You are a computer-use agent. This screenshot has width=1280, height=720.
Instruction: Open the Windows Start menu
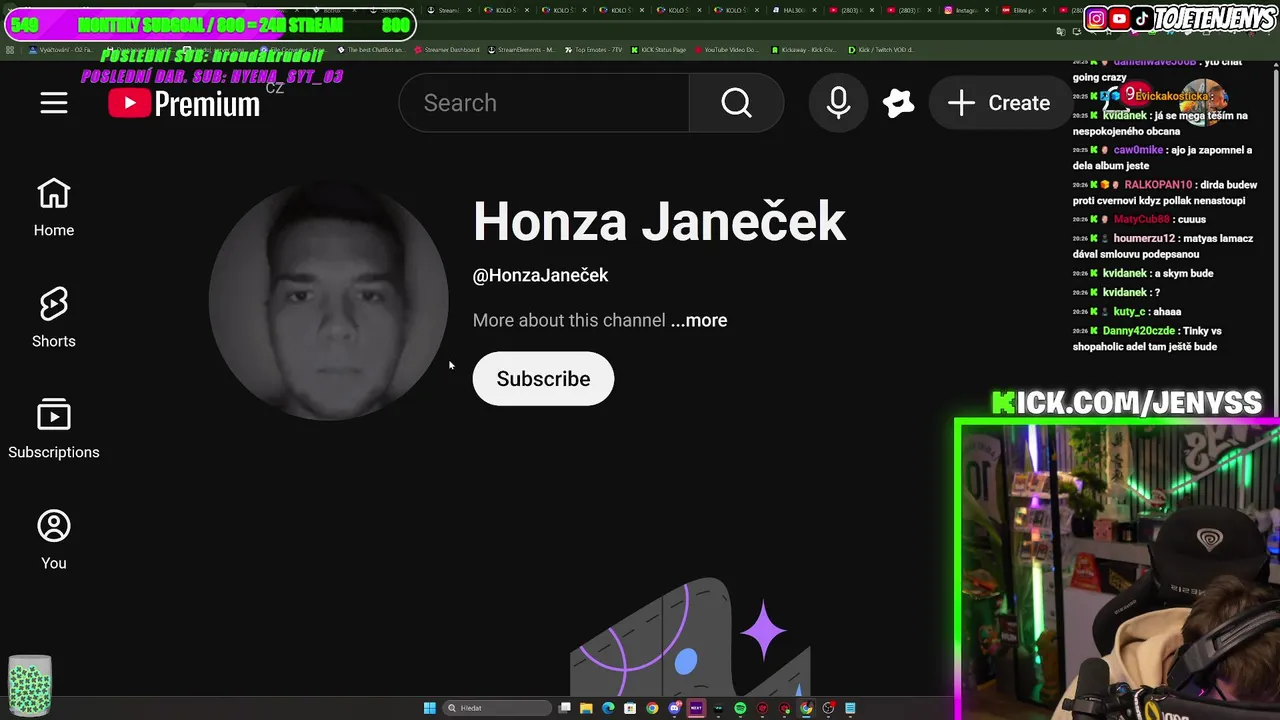click(x=429, y=708)
